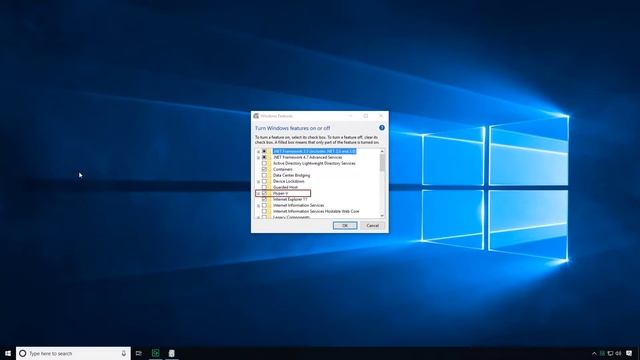Open help for Windows Features dialog
The image size is (640, 360).
pyautogui.click(x=382, y=128)
